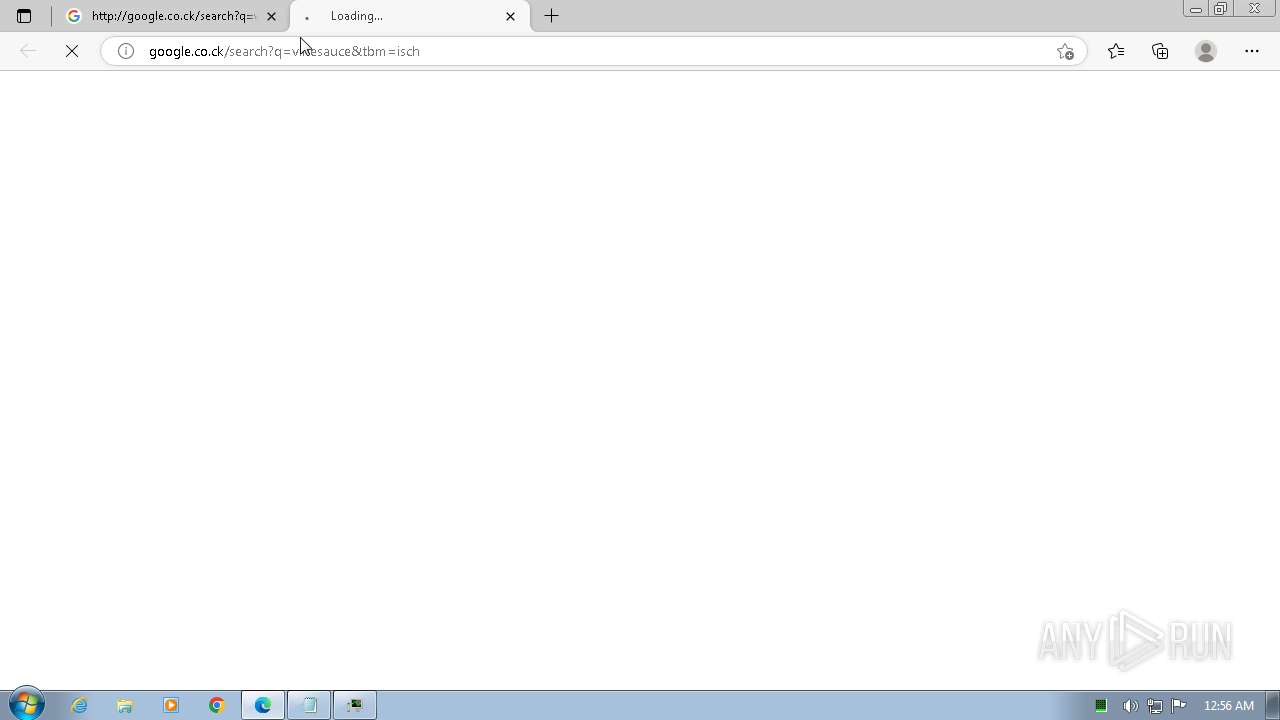The image size is (1280, 720).
Task: Select the Loading... tab
Action: [x=410, y=16]
